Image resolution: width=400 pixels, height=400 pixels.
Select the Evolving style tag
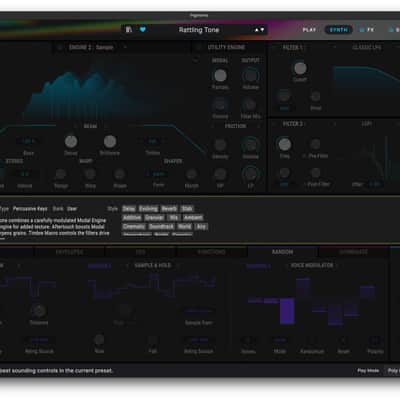[148, 209]
